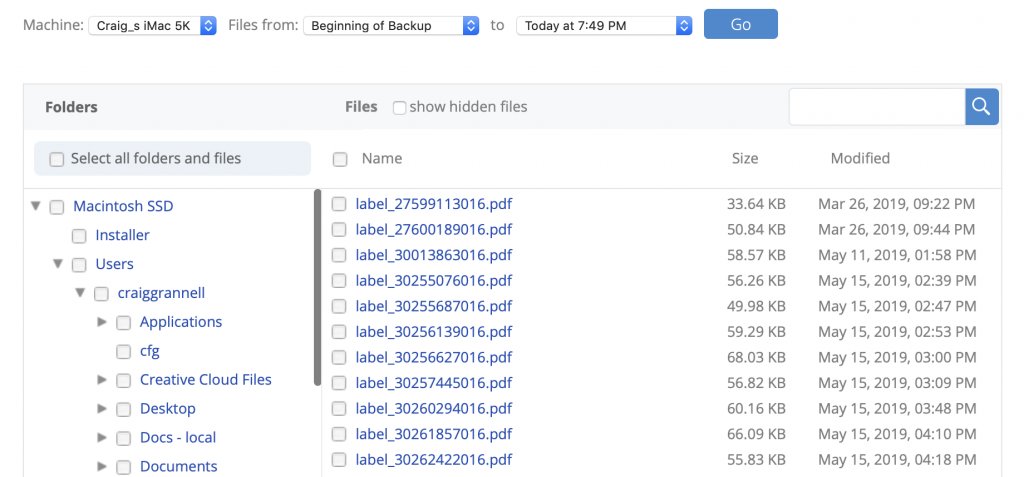Image resolution: width=1024 pixels, height=477 pixels.
Task: Check the Creative Cloud Files box
Action: click(123, 380)
